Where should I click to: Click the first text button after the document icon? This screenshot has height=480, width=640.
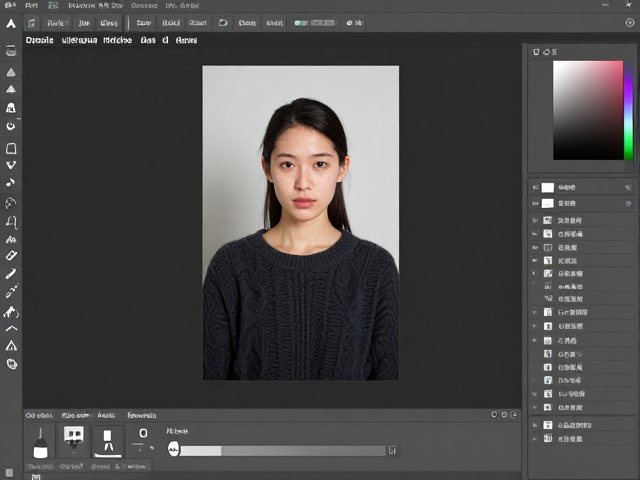(x=57, y=23)
